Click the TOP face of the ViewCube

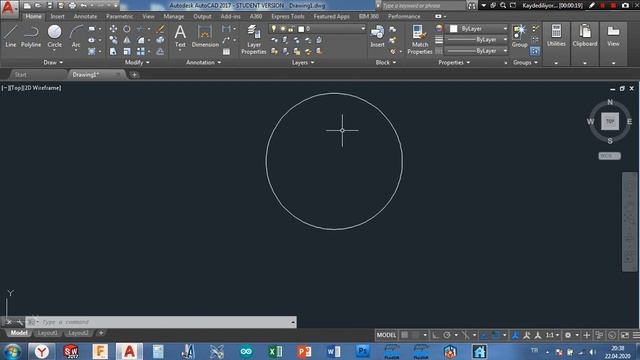click(x=610, y=121)
